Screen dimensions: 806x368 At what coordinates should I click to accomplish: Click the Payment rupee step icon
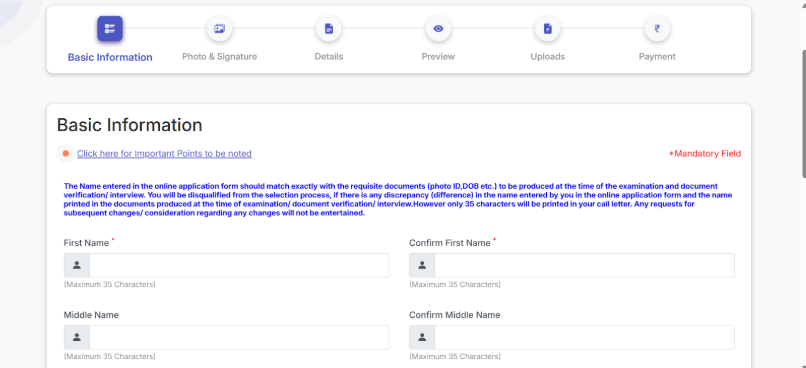pos(657,29)
